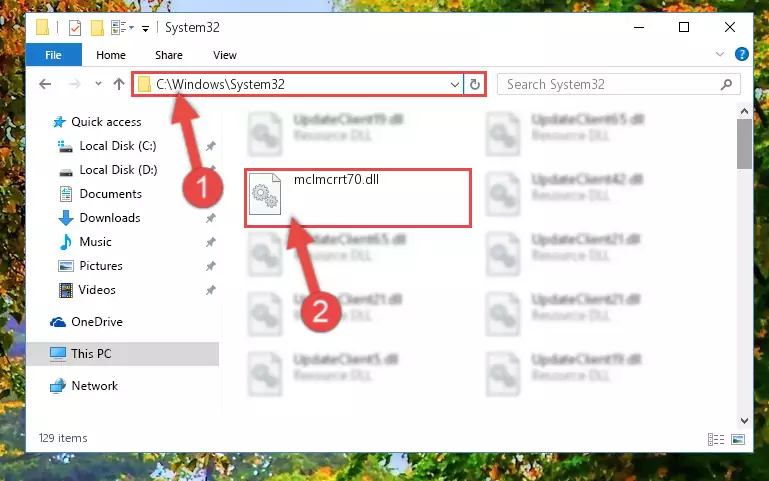Switch to the View ribbon tab
Screen dimensions: 769x481
pos(225,55)
